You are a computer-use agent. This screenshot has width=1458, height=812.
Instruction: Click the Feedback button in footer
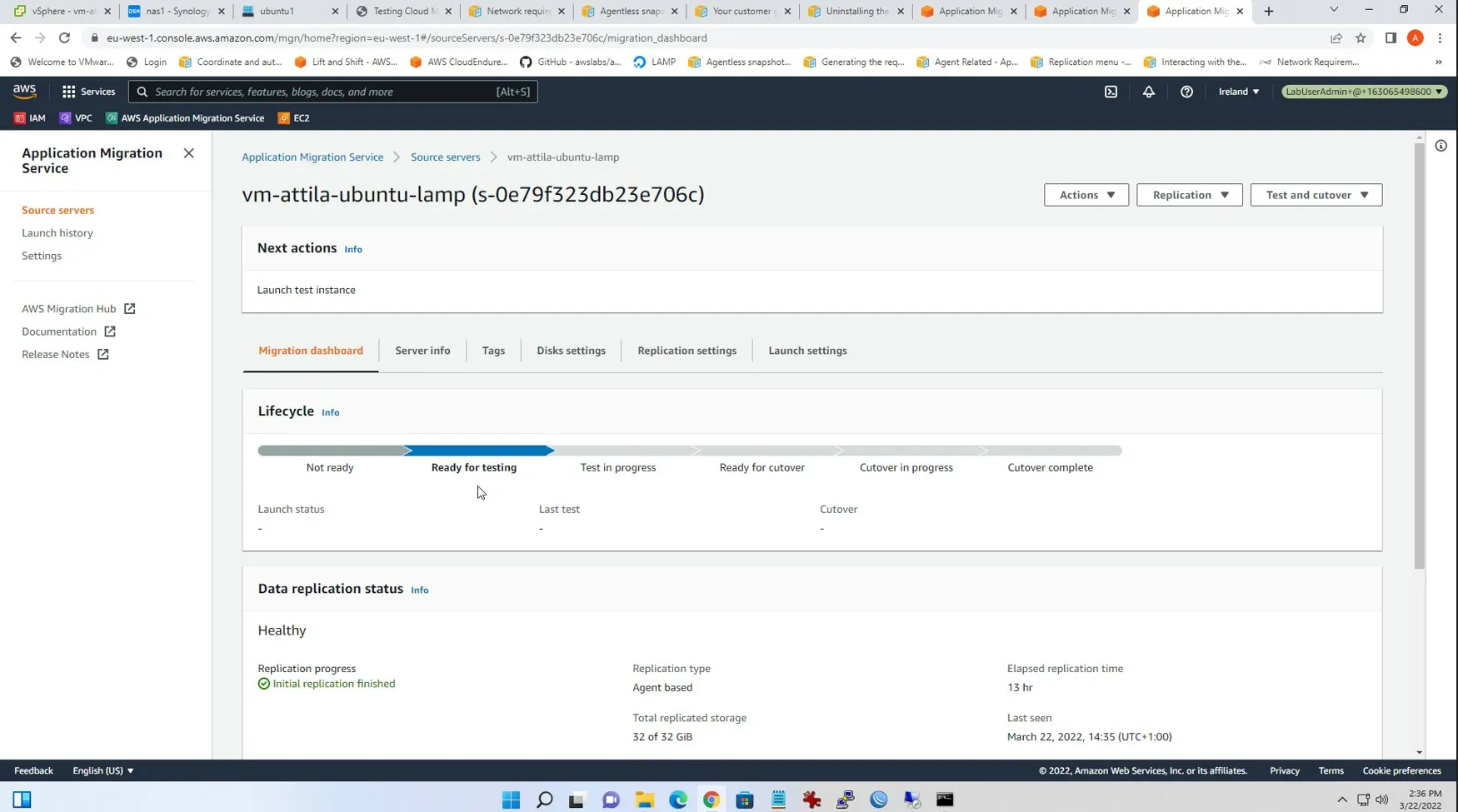33,770
